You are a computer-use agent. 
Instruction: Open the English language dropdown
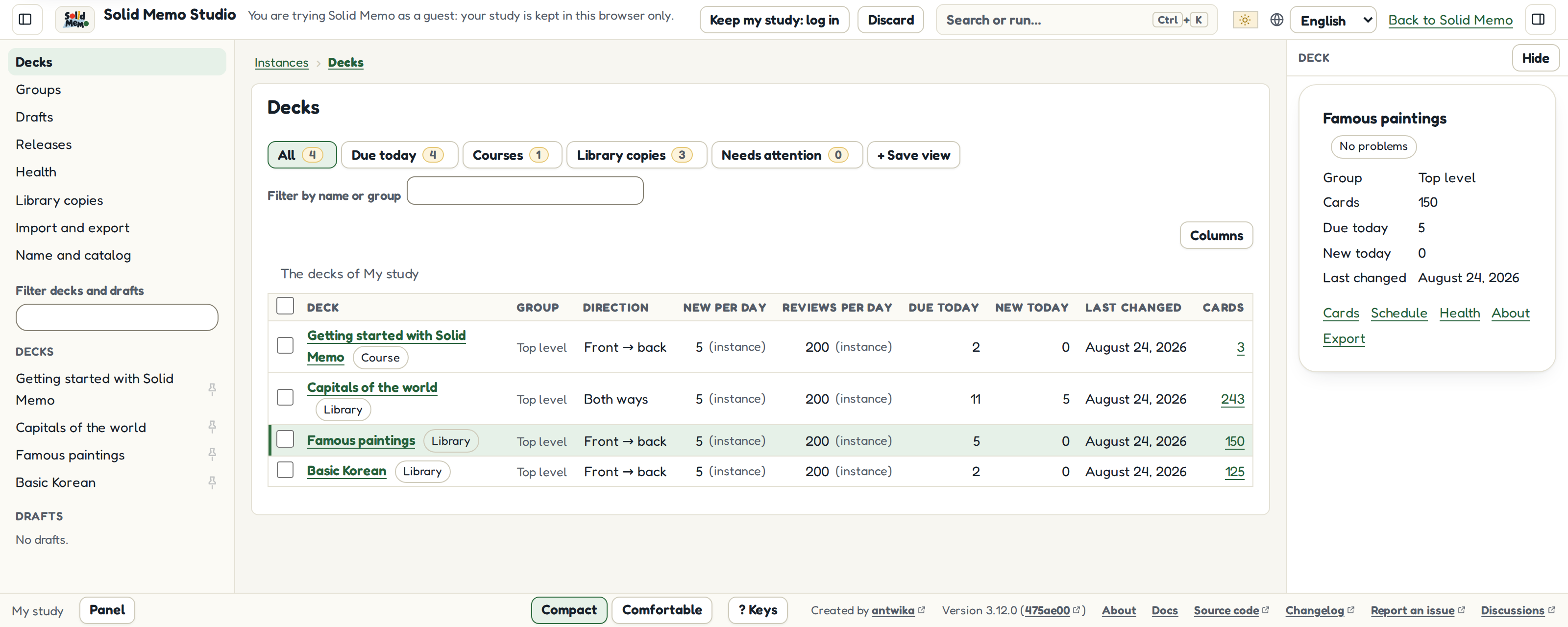pyautogui.click(x=1332, y=20)
